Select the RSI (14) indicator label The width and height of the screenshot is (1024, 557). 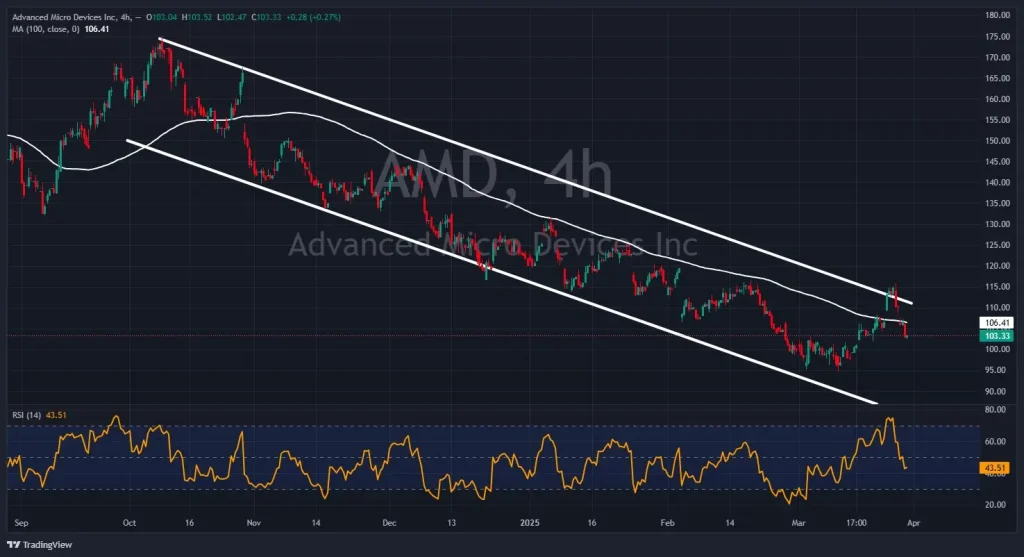tap(27, 415)
